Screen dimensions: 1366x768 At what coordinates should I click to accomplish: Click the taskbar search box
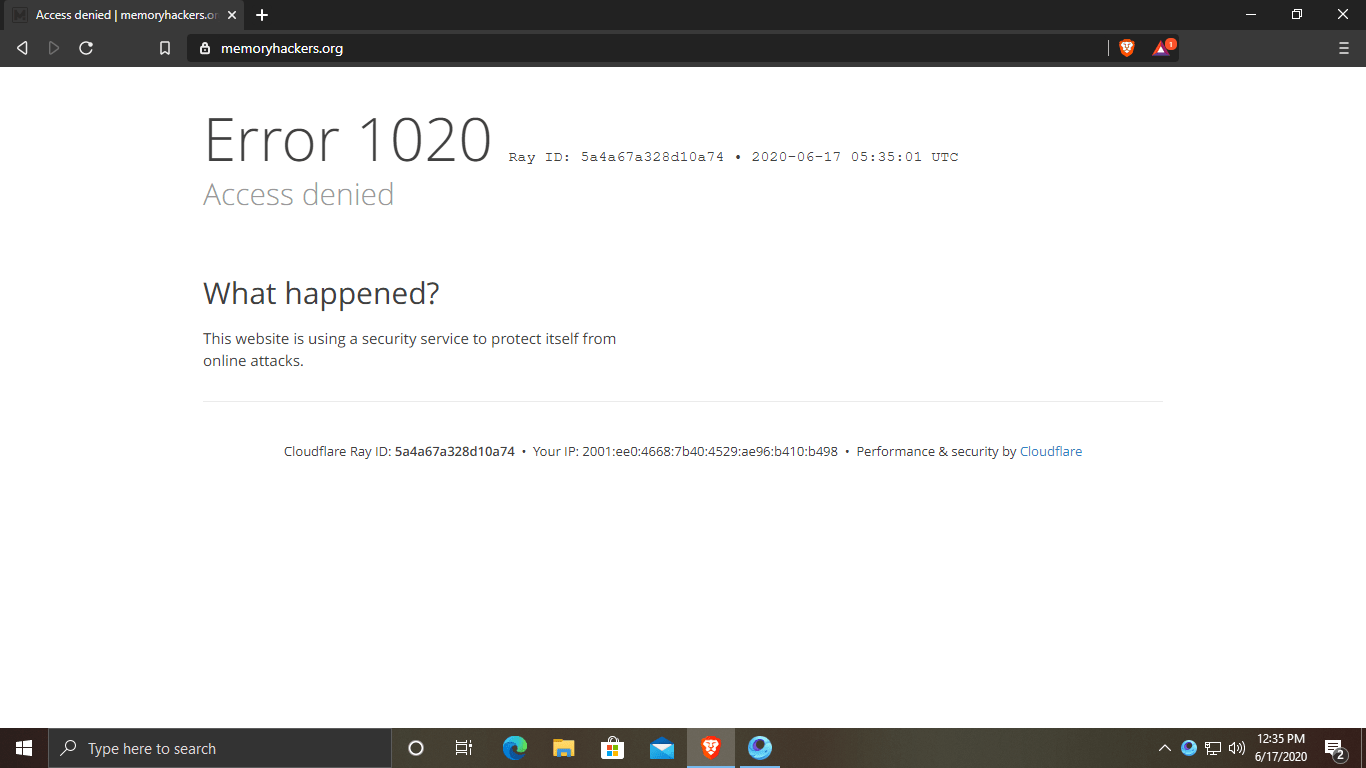[x=220, y=748]
